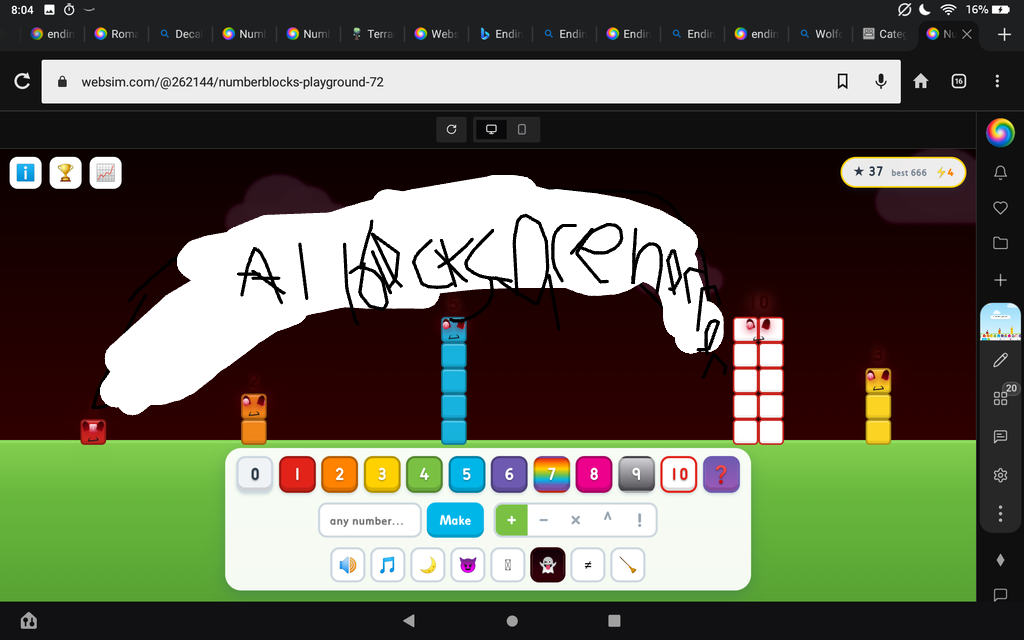
Task: Open the sidebar settings gear
Action: click(1000, 475)
